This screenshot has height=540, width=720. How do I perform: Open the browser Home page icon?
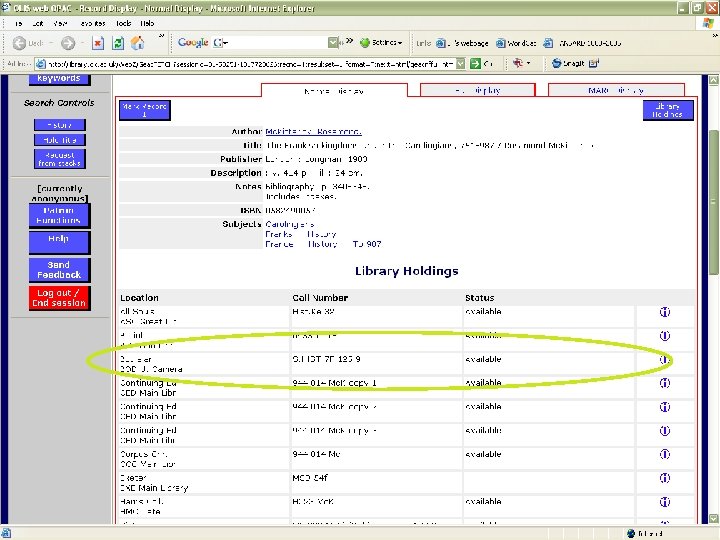[137, 43]
